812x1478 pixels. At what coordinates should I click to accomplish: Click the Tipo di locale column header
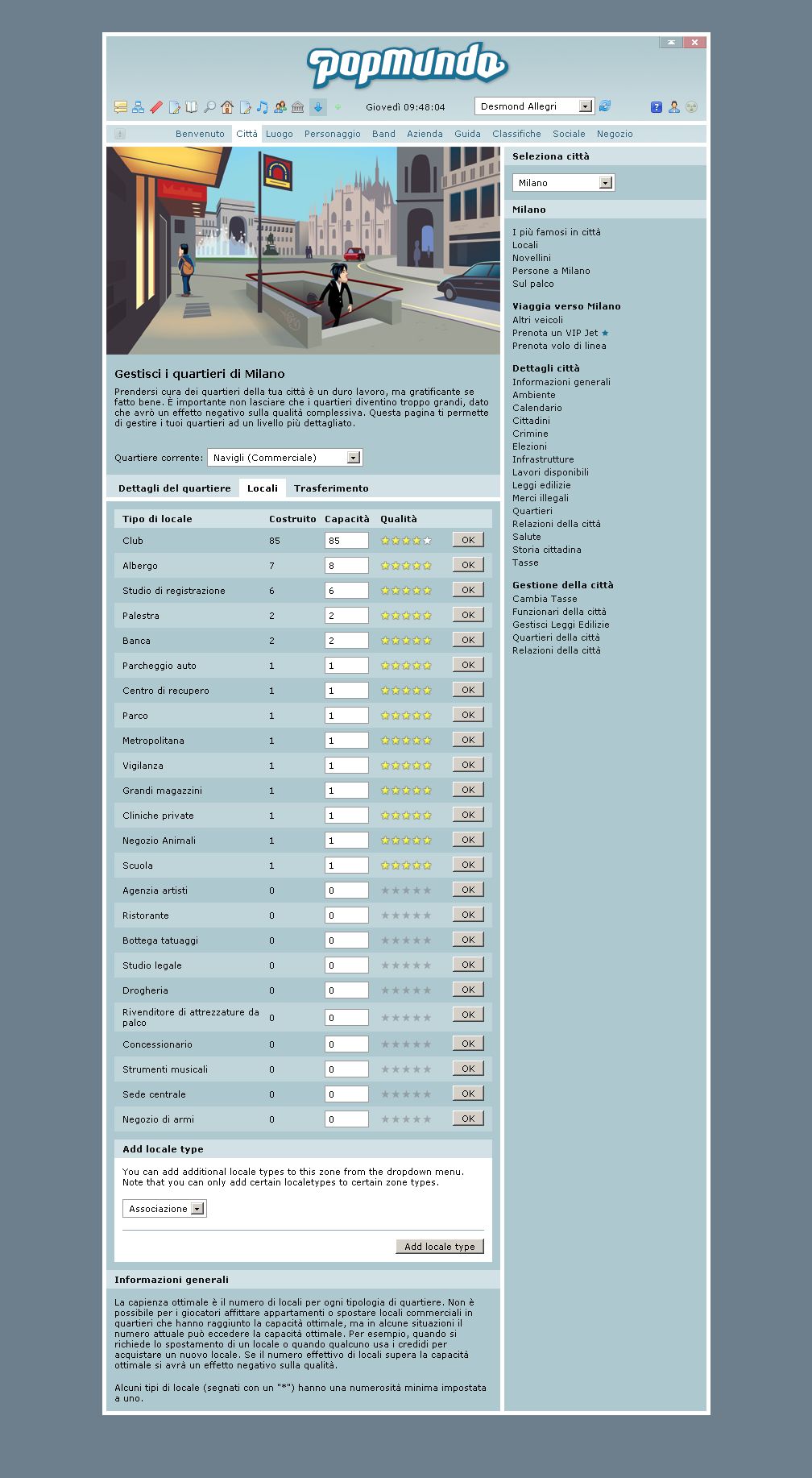coord(157,519)
